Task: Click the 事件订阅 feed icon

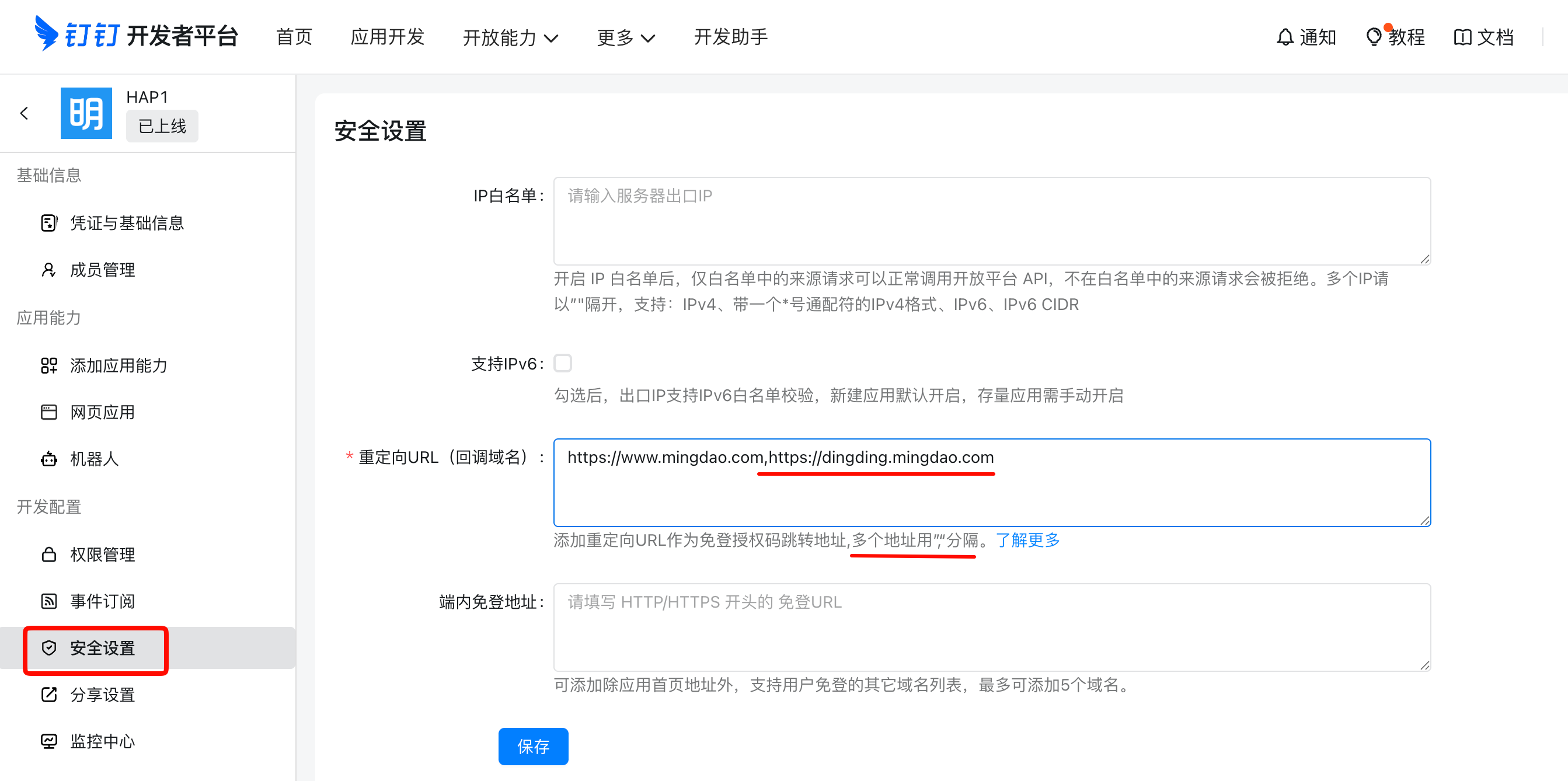Action: (x=48, y=601)
